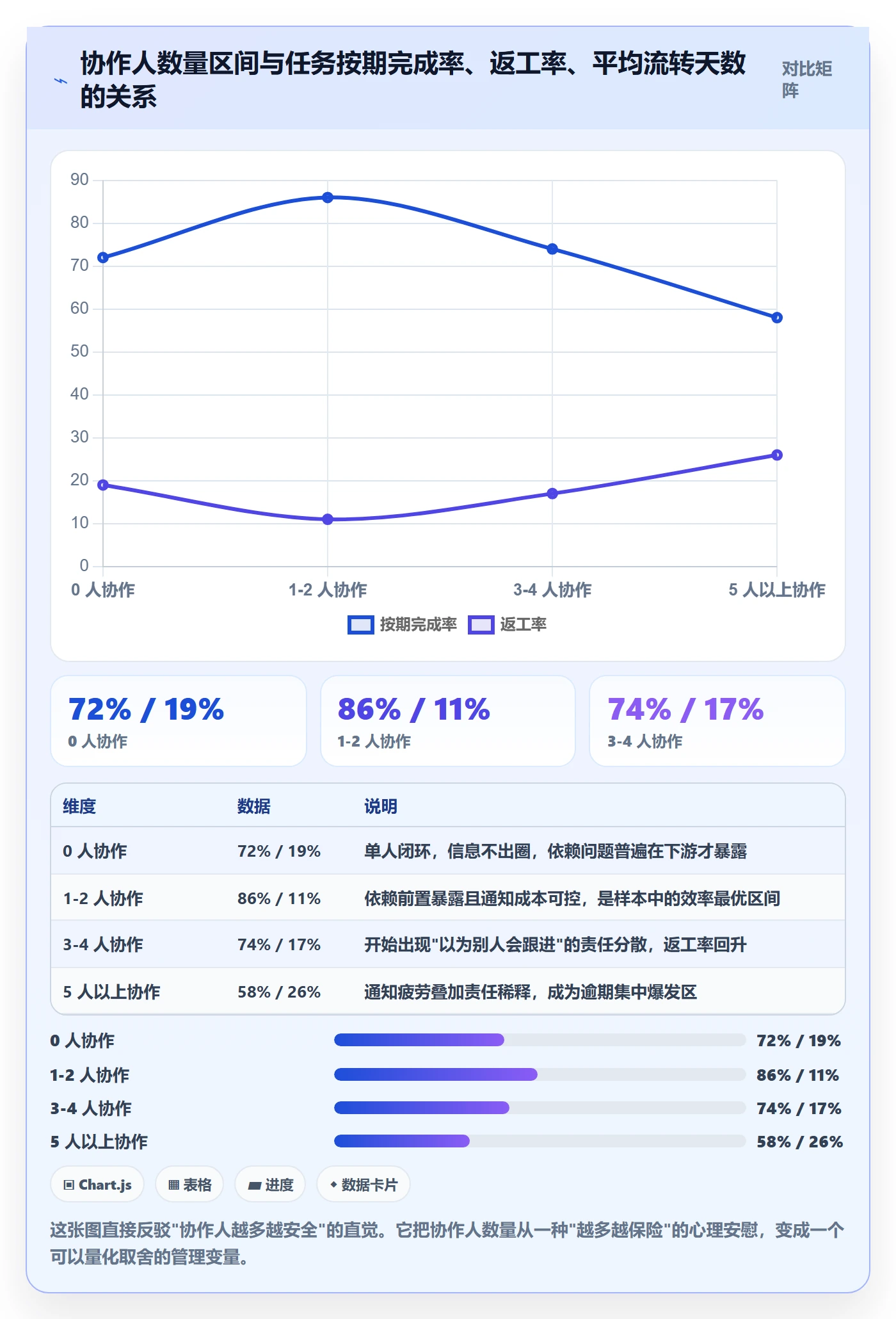
Task: Click table row label 0 人协作
Action: point(95,851)
